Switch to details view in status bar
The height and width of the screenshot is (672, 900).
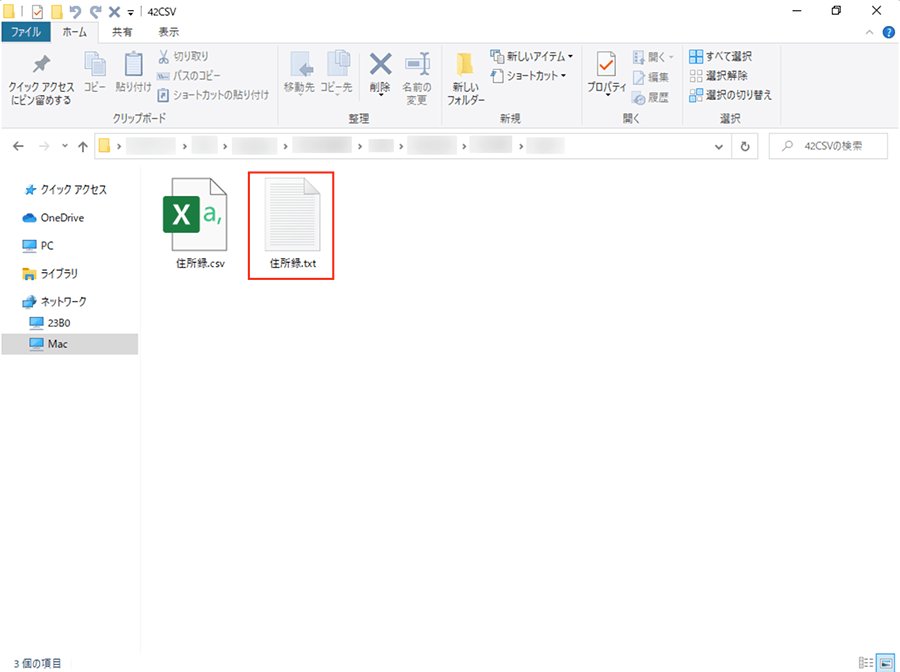coord(866,662)
